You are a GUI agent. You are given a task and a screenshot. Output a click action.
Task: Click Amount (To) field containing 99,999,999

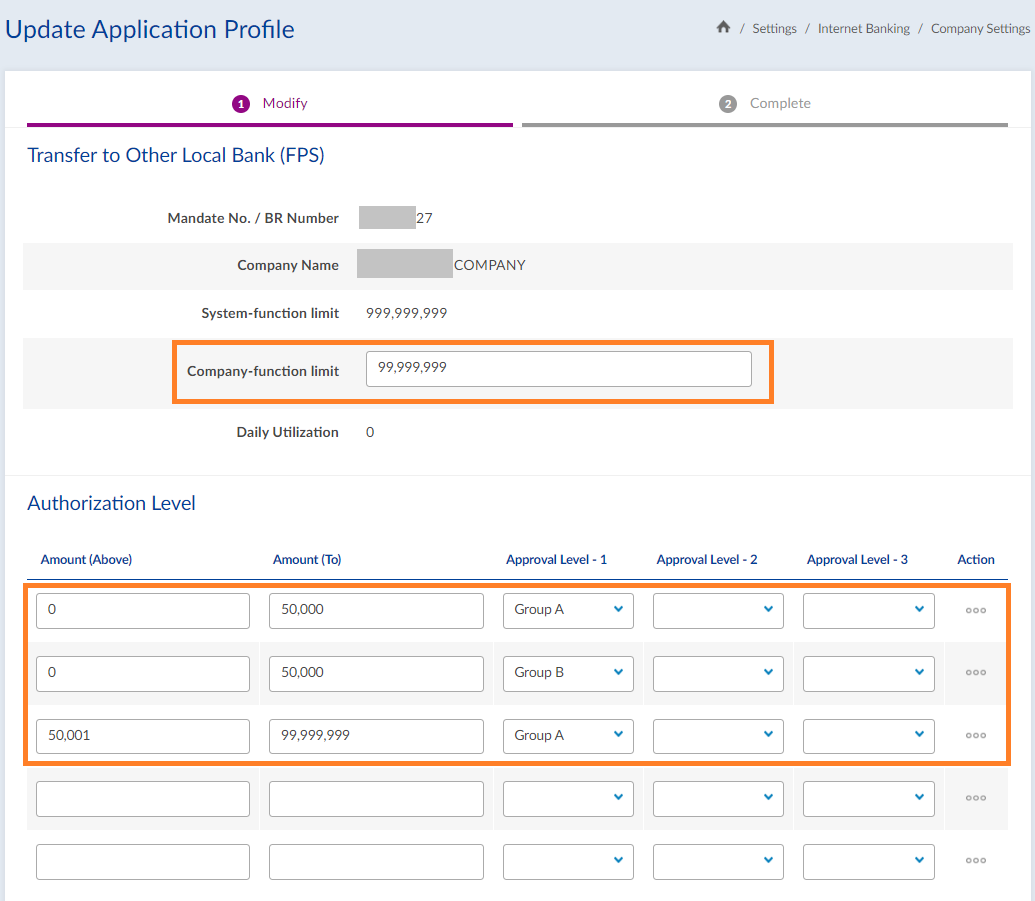[x=376, y=736]
